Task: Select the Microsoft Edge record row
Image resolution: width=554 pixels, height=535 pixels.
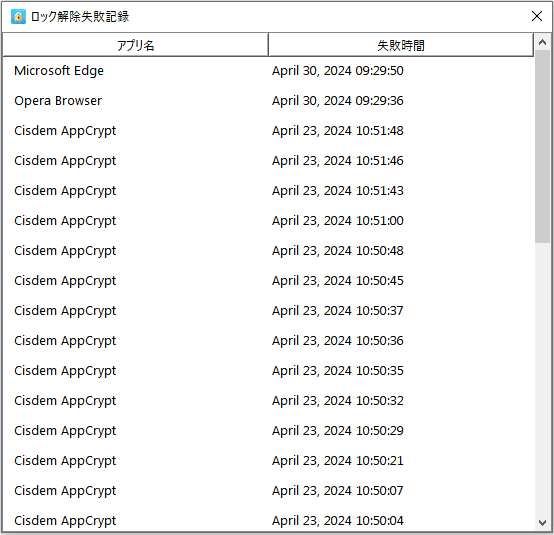Action: 268,71
